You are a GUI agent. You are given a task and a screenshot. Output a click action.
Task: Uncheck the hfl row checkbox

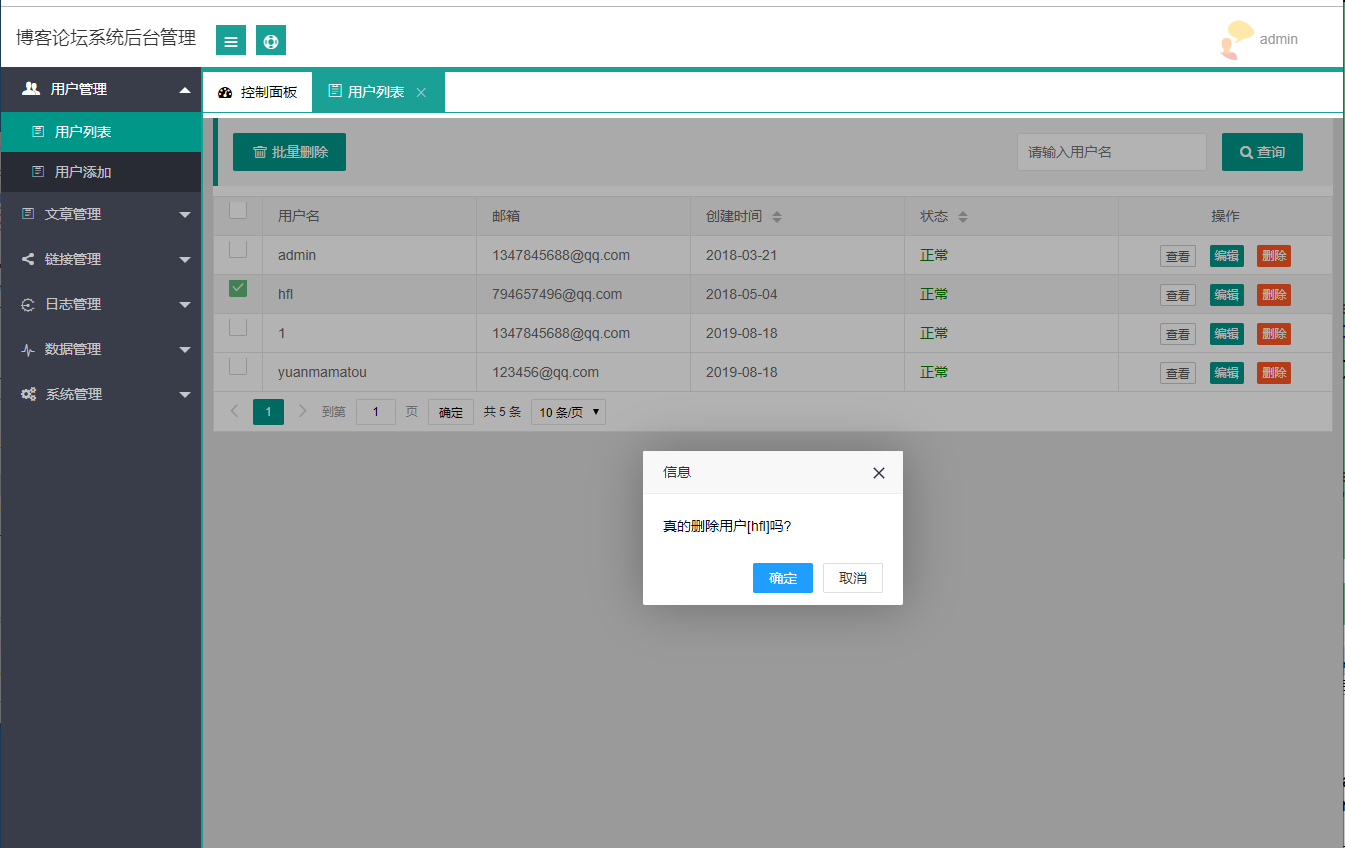coord(237,288)
